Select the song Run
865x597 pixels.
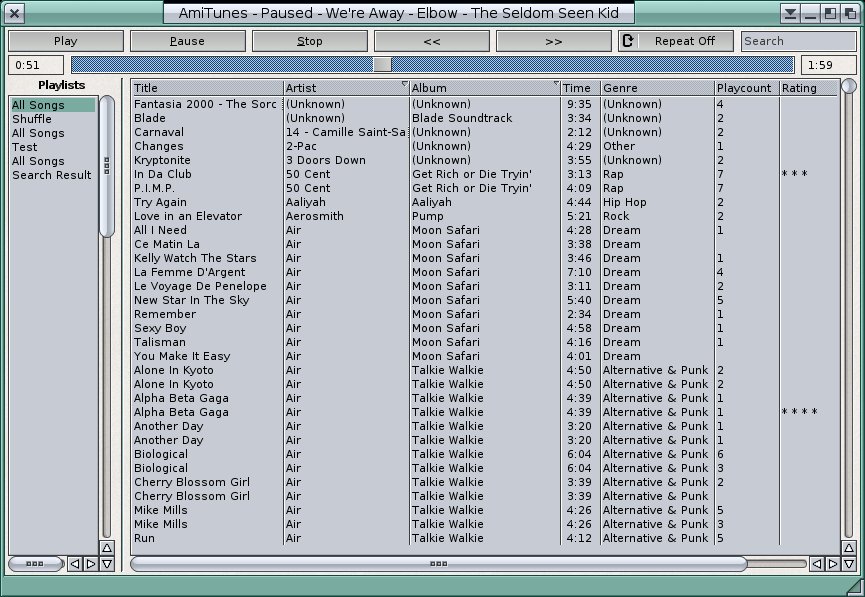pos(485,539)
